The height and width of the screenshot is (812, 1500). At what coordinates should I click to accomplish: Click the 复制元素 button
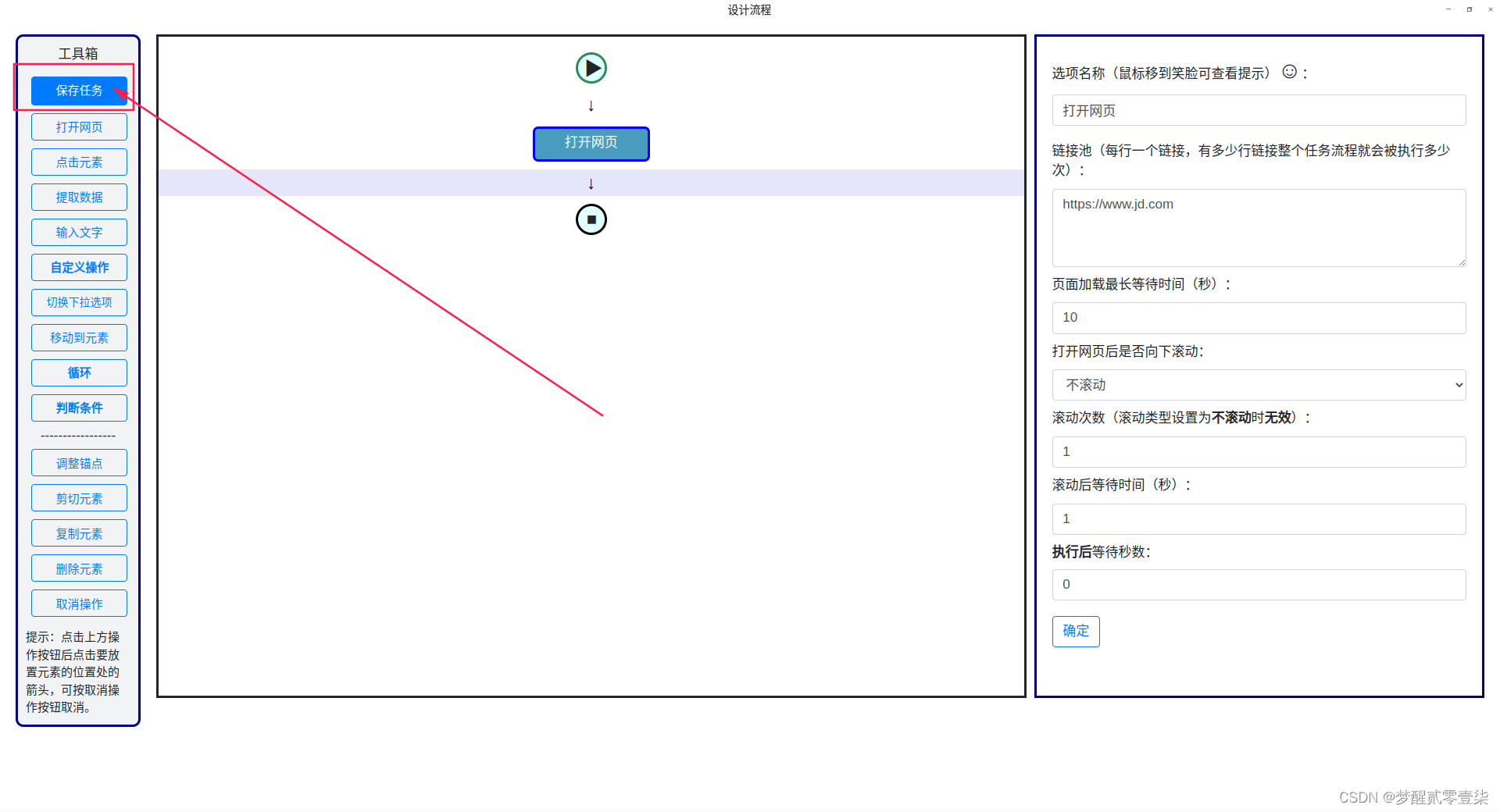click(79, 533)
